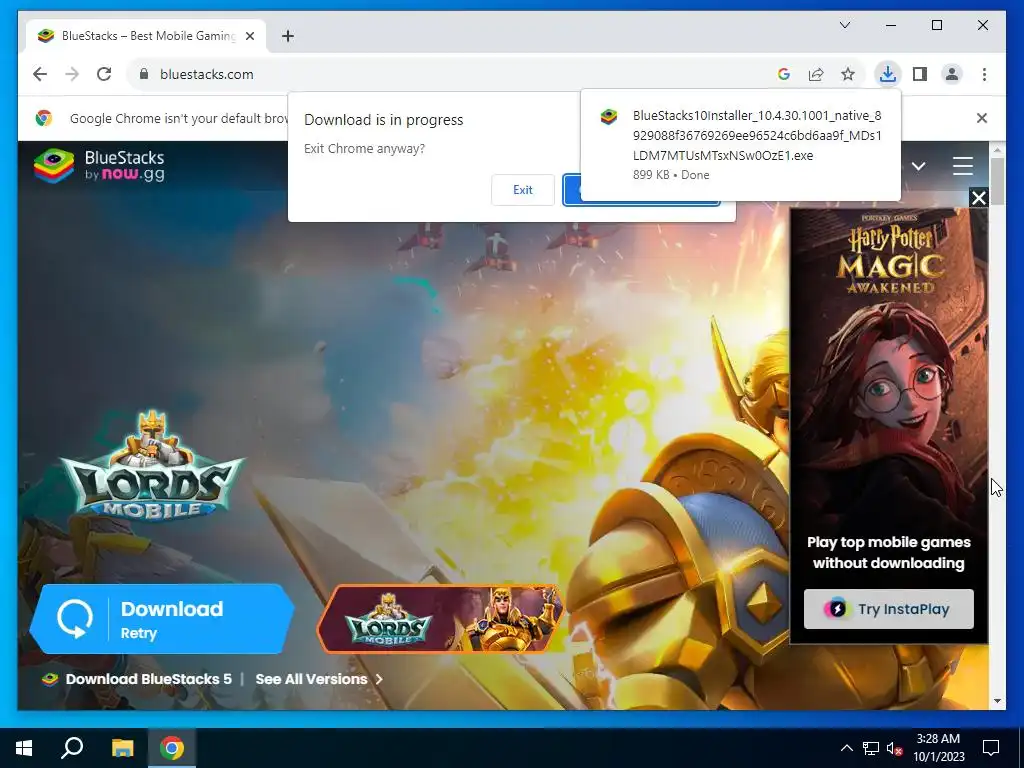
Task: Click the Chrome logo in info bar
Action: 44,118
